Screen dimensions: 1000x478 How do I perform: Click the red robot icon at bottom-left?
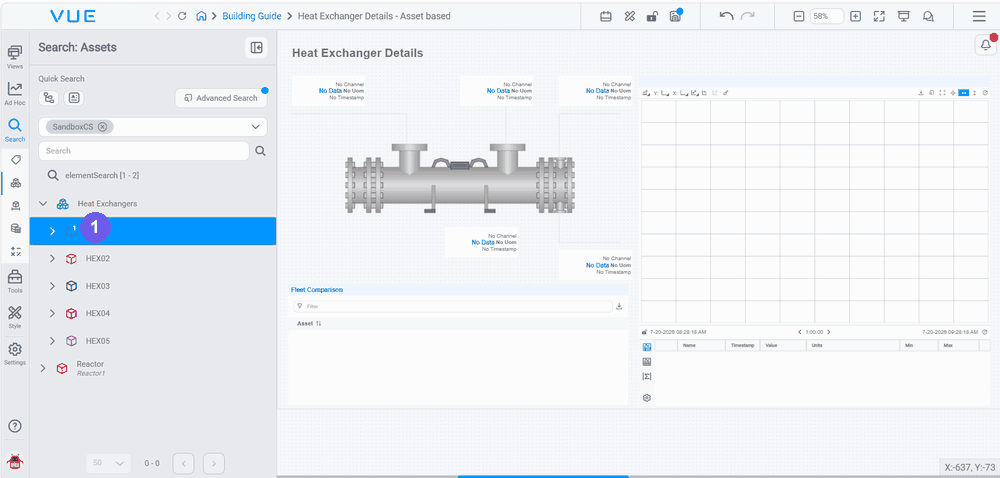(x=14, y=462)
